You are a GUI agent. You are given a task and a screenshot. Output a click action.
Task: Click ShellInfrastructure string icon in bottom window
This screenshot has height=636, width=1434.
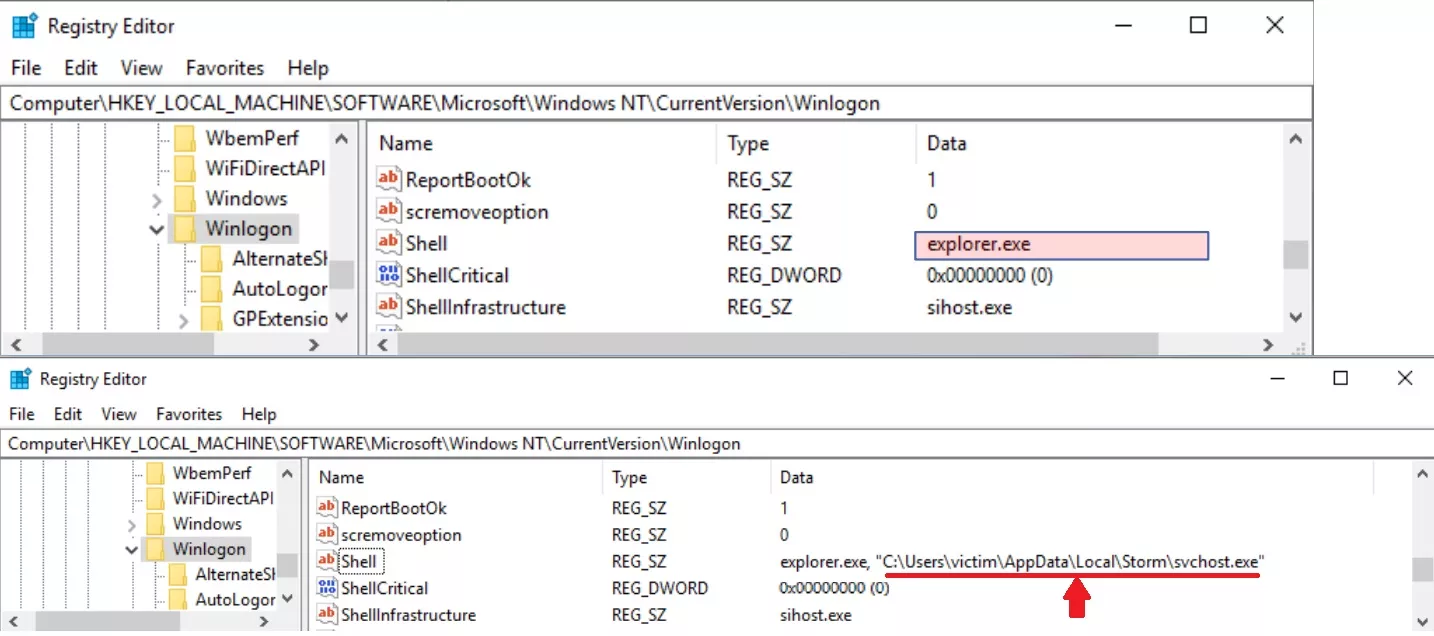(x=327, y=614)
